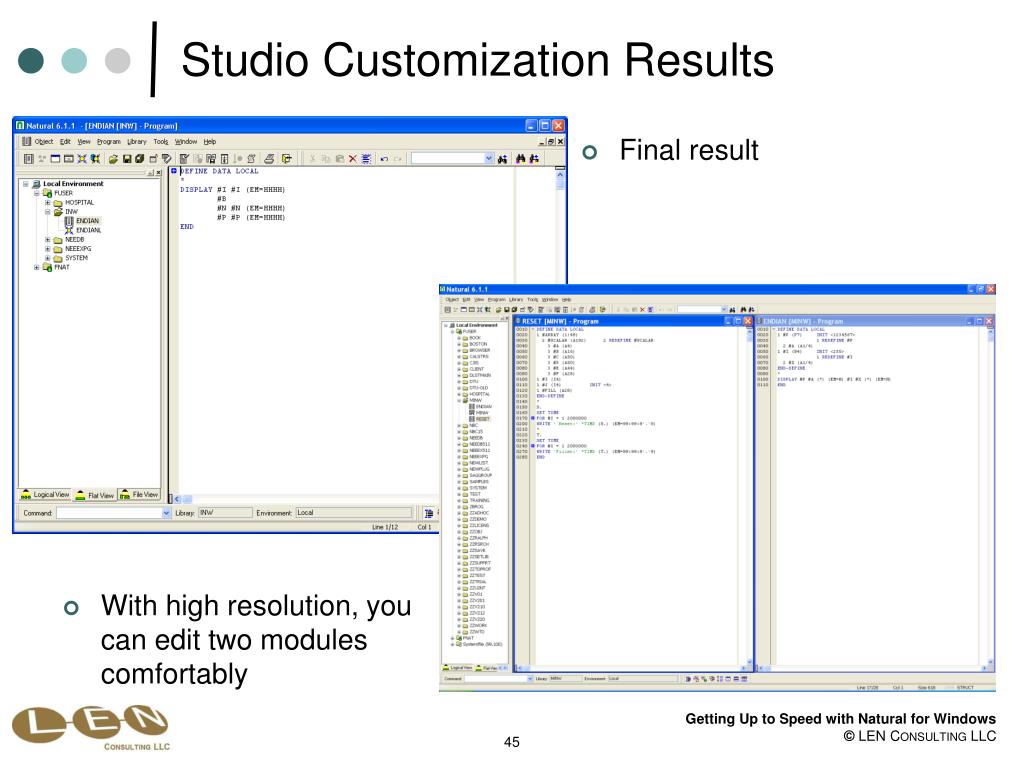Open the Window menu in ENDIAN window
The width and height of the screenshot is (1024, 768).
click(x=185, y=142)
